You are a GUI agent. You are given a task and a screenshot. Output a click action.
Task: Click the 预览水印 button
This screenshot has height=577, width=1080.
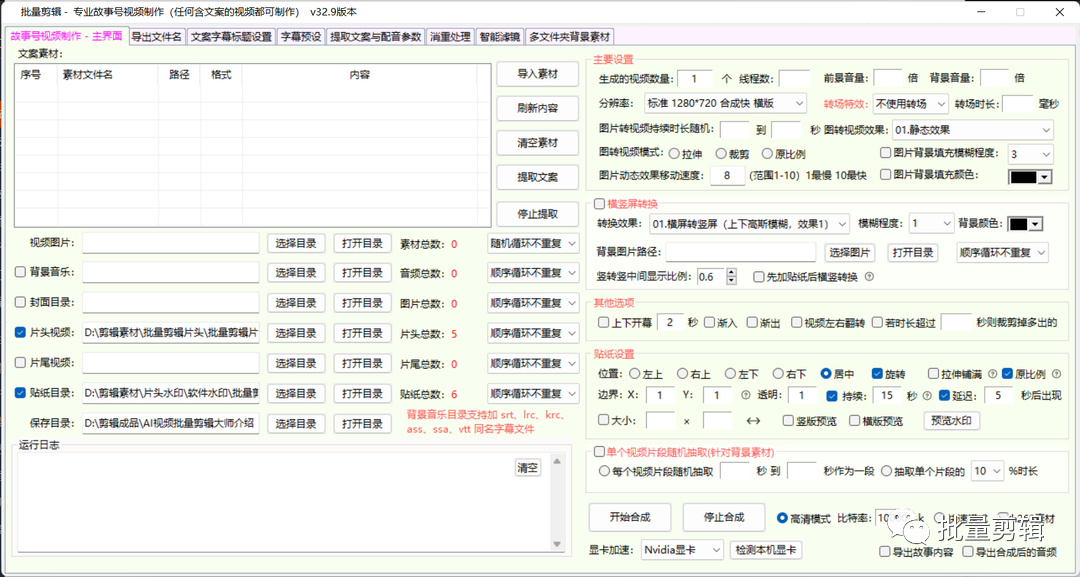tap(951, 420)
